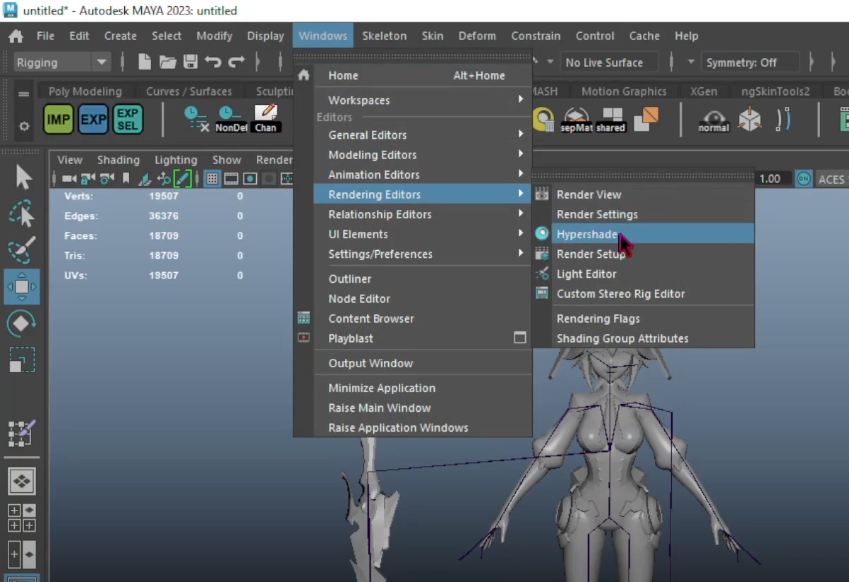Click the Maya home icon in menu bar

16,36
